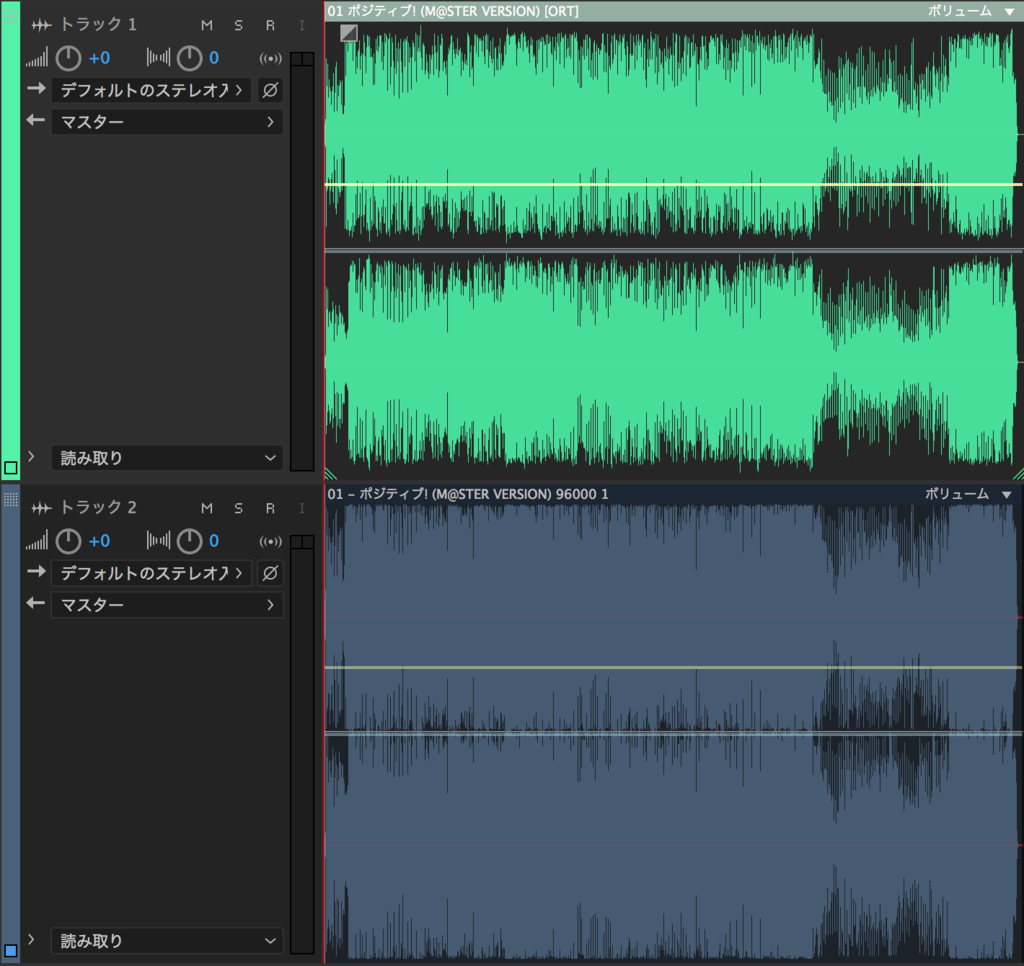The width and height of the screenshot is (1024, 966).
Task: Click Track 2 drag grip handle
Action: pyautogui.click(x=10, y=500)
